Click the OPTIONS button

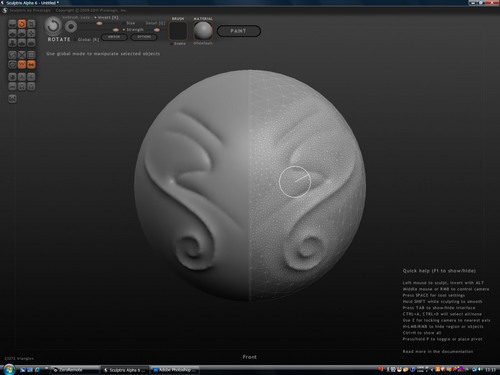pos(144,37)
